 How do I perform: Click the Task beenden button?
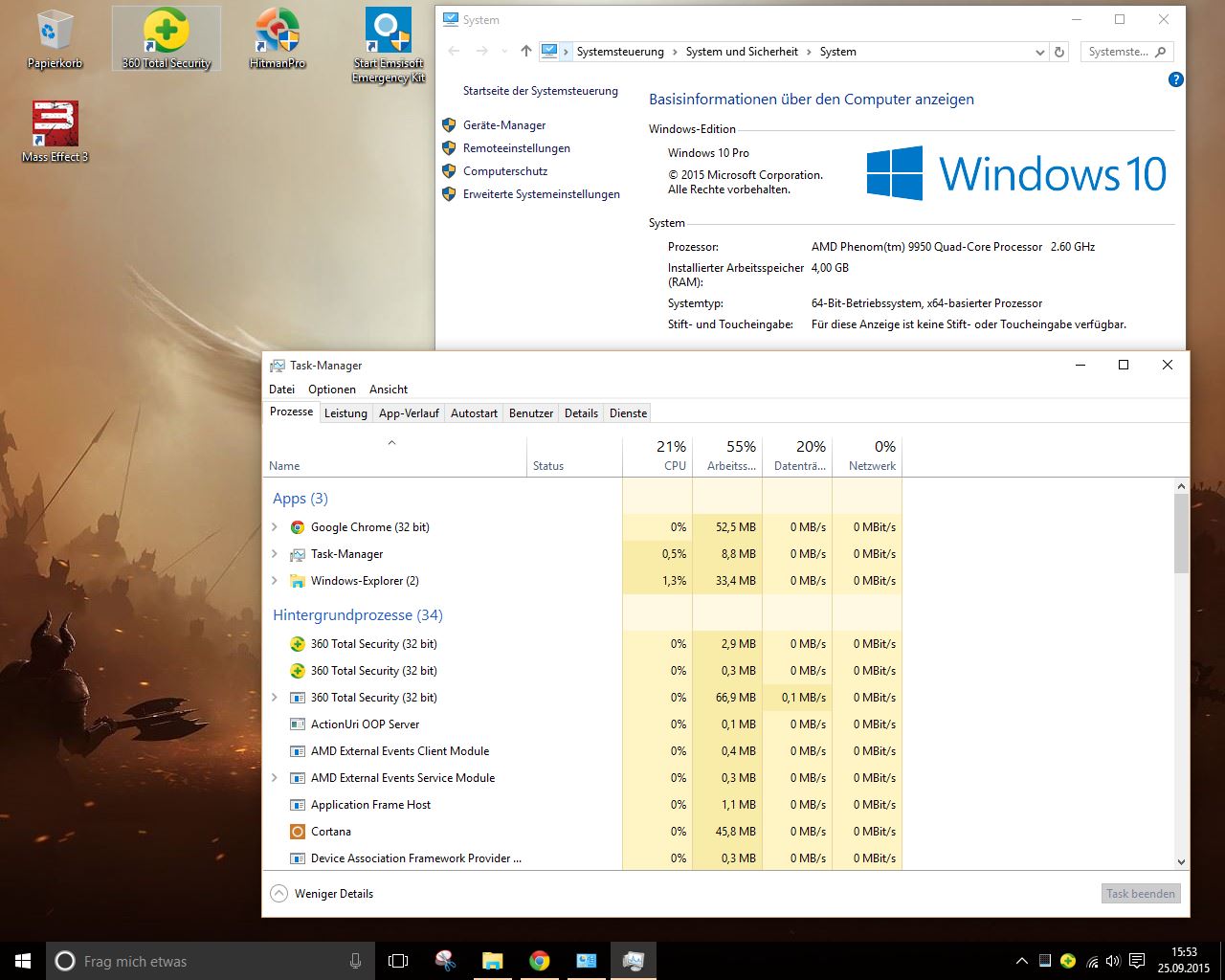(x=1140, y=894)
